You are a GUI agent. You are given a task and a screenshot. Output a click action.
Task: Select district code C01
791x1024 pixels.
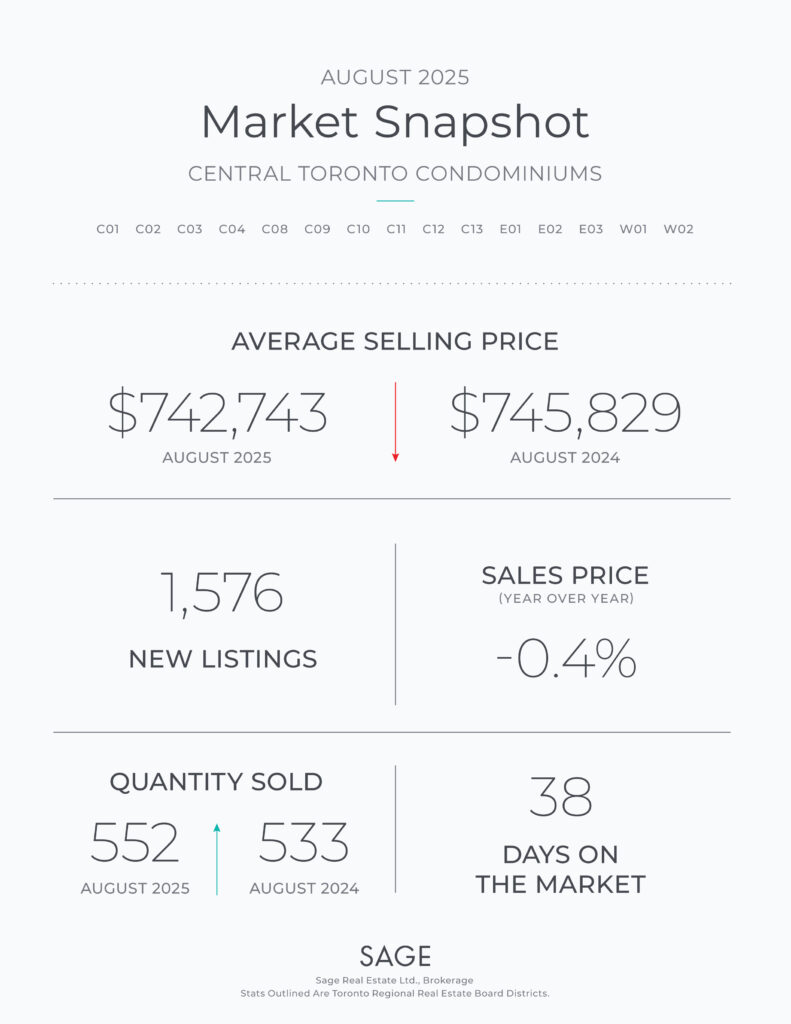coord(108,229)
